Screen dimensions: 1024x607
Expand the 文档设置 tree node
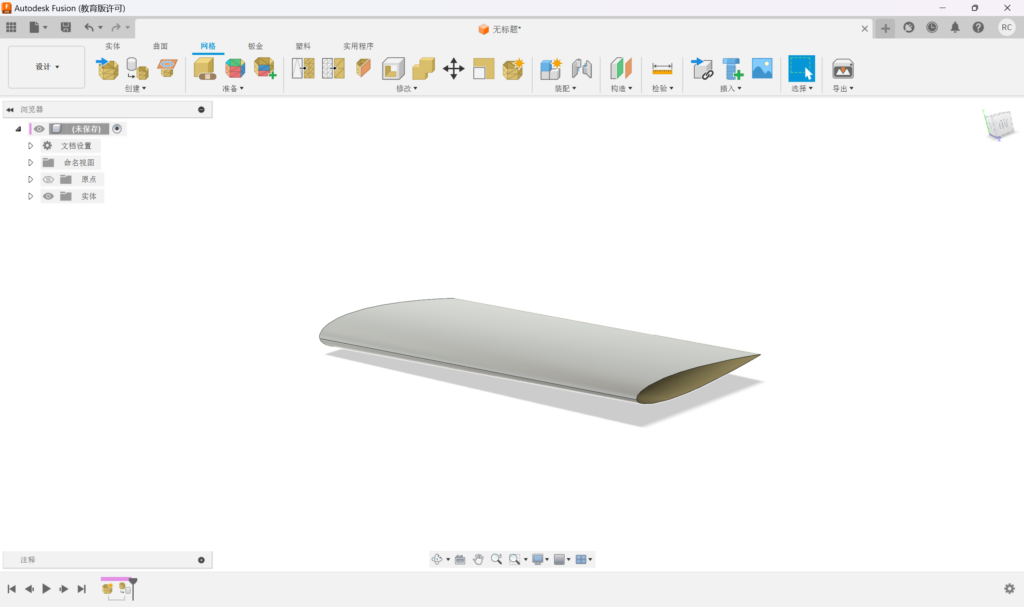[x=31, y=146]
